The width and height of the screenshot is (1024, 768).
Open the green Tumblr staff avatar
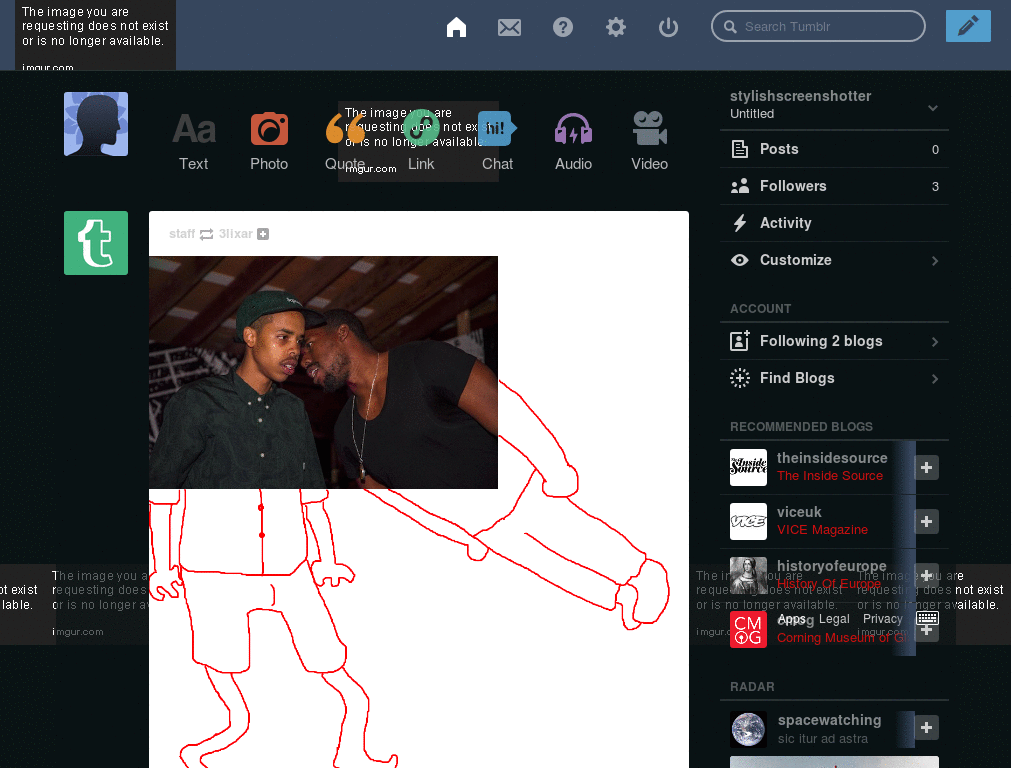coord(96,243)
